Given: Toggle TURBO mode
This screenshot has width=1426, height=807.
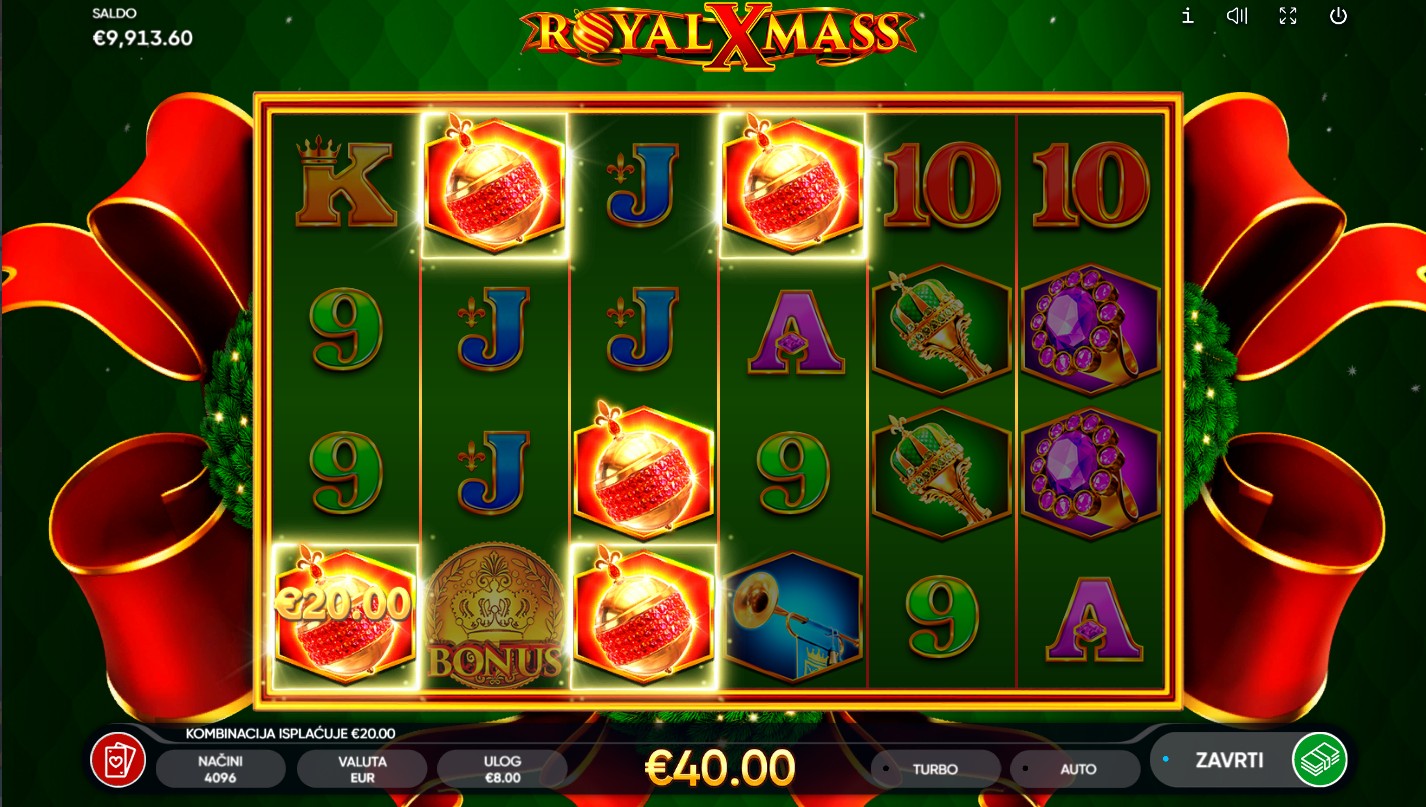Looking at the screenshot, I should (935, 769).
